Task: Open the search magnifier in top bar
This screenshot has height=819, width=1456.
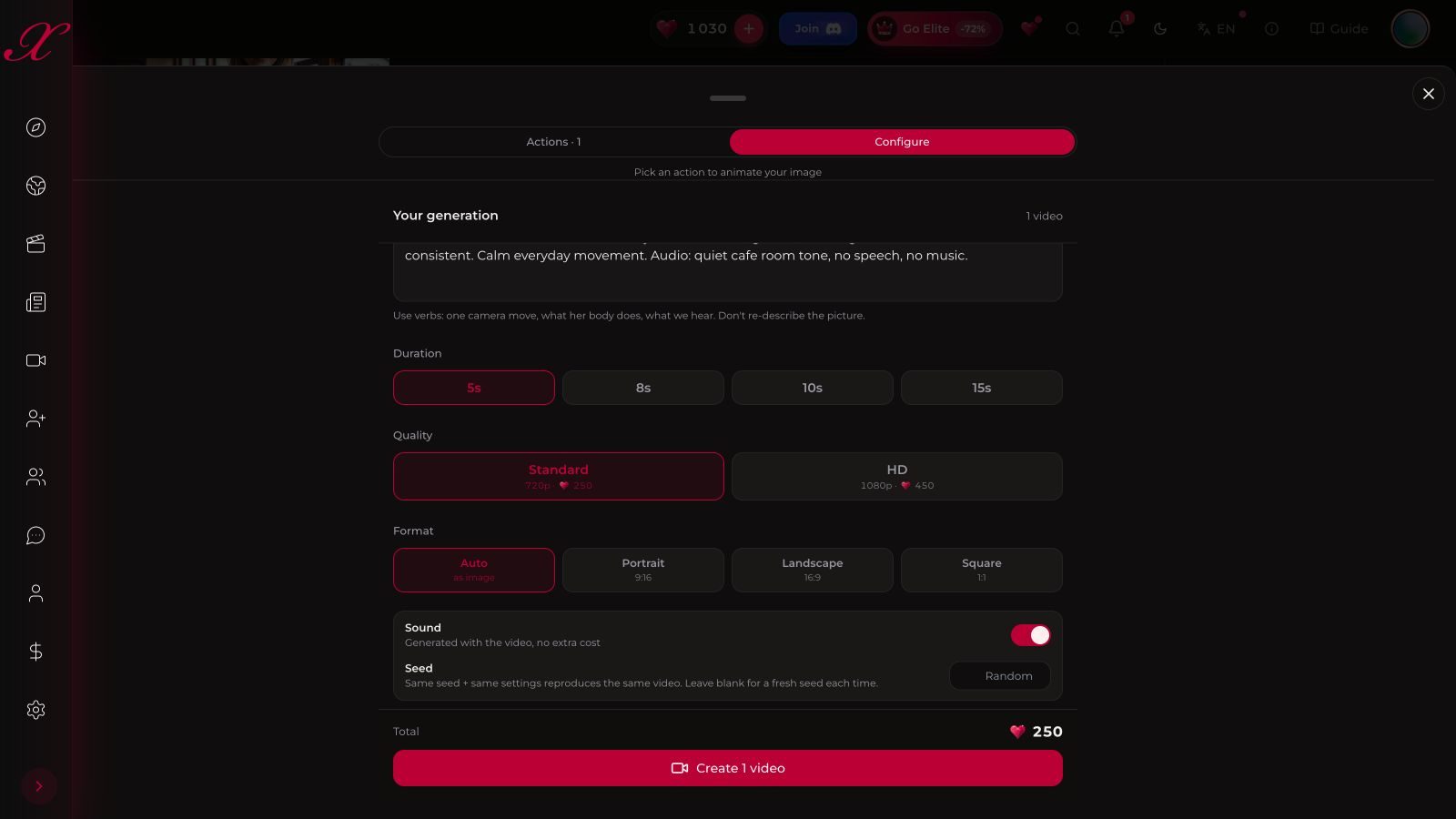Action: pos(1073,29)
